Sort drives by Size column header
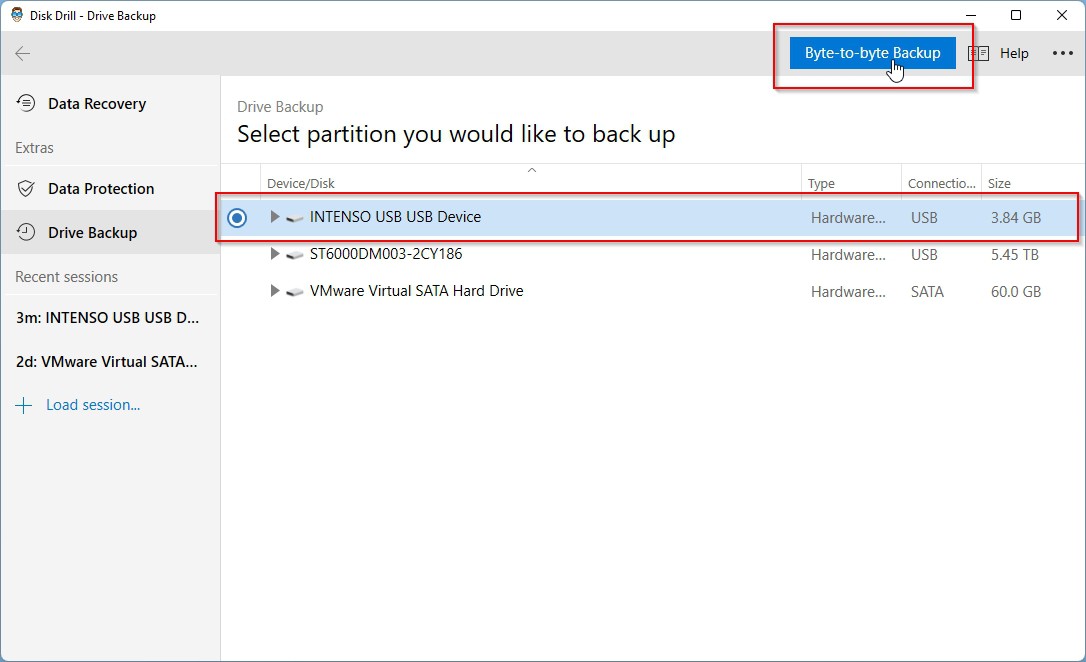This screenshot has height=662, width=1086. (999, 184)
